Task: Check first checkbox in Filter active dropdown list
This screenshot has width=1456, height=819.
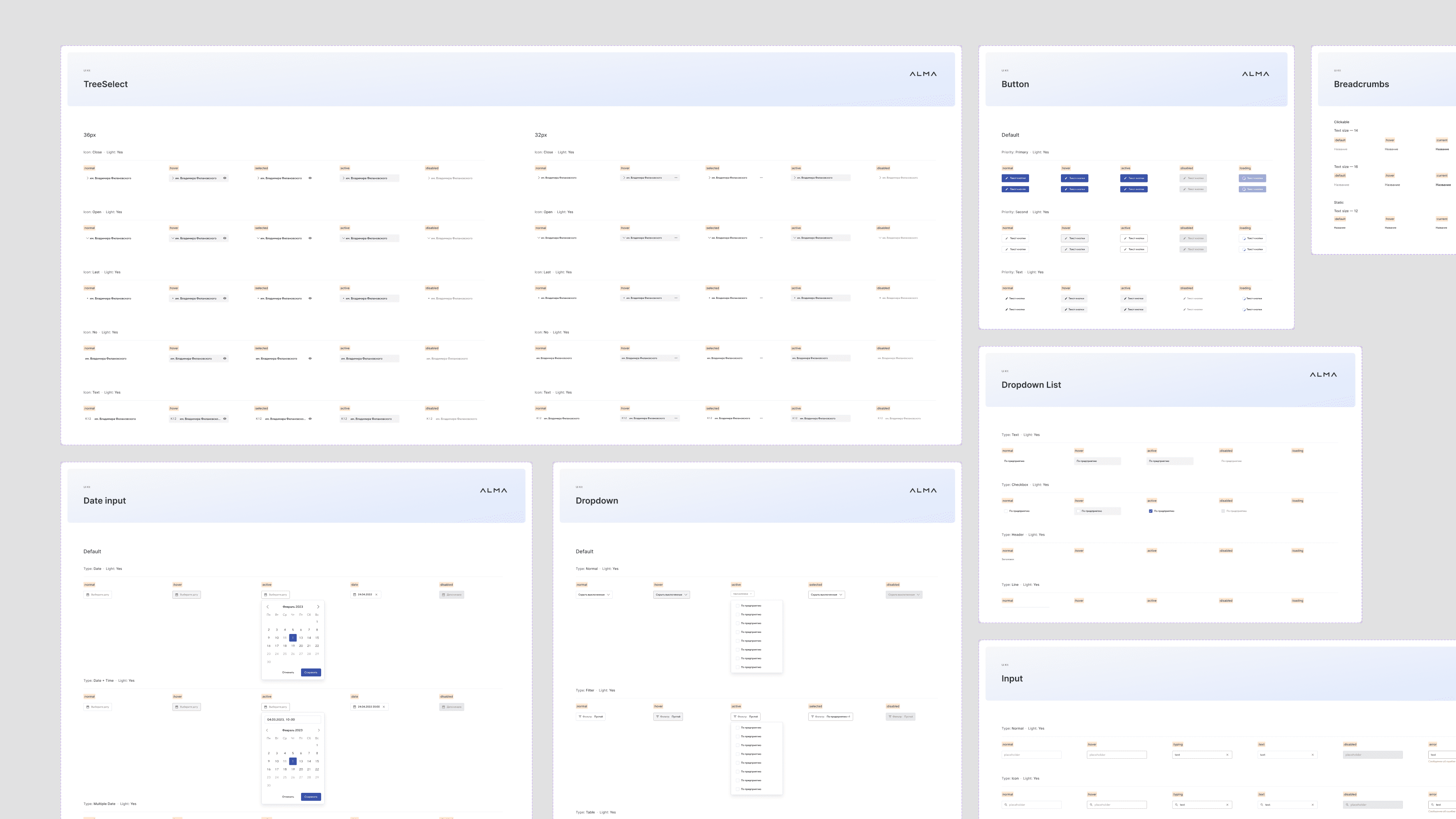Action: [x=737, y=728]
